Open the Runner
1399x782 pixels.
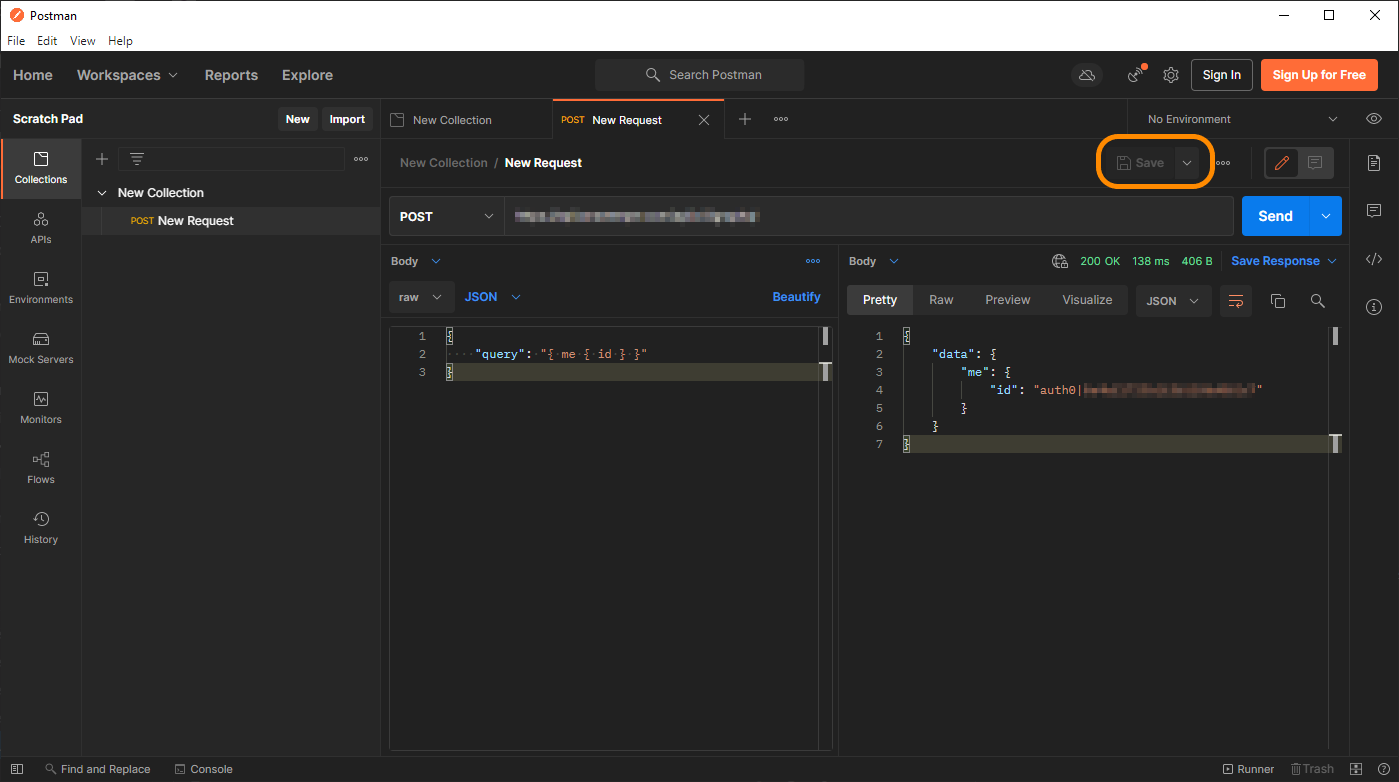coord(1248,769)
